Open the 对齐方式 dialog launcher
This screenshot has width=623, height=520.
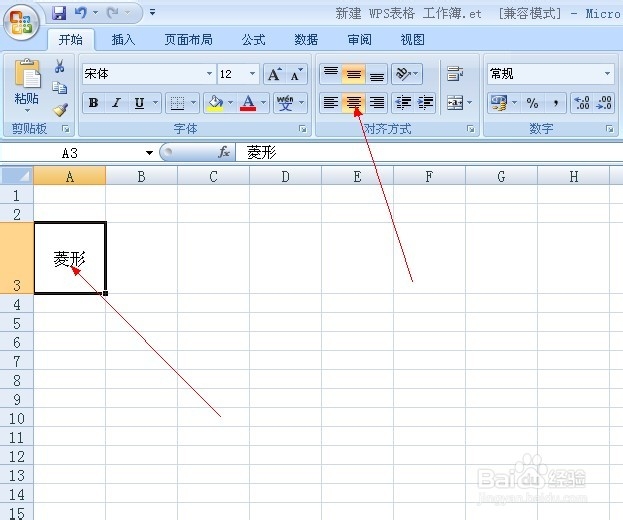(x=471, y=129)
